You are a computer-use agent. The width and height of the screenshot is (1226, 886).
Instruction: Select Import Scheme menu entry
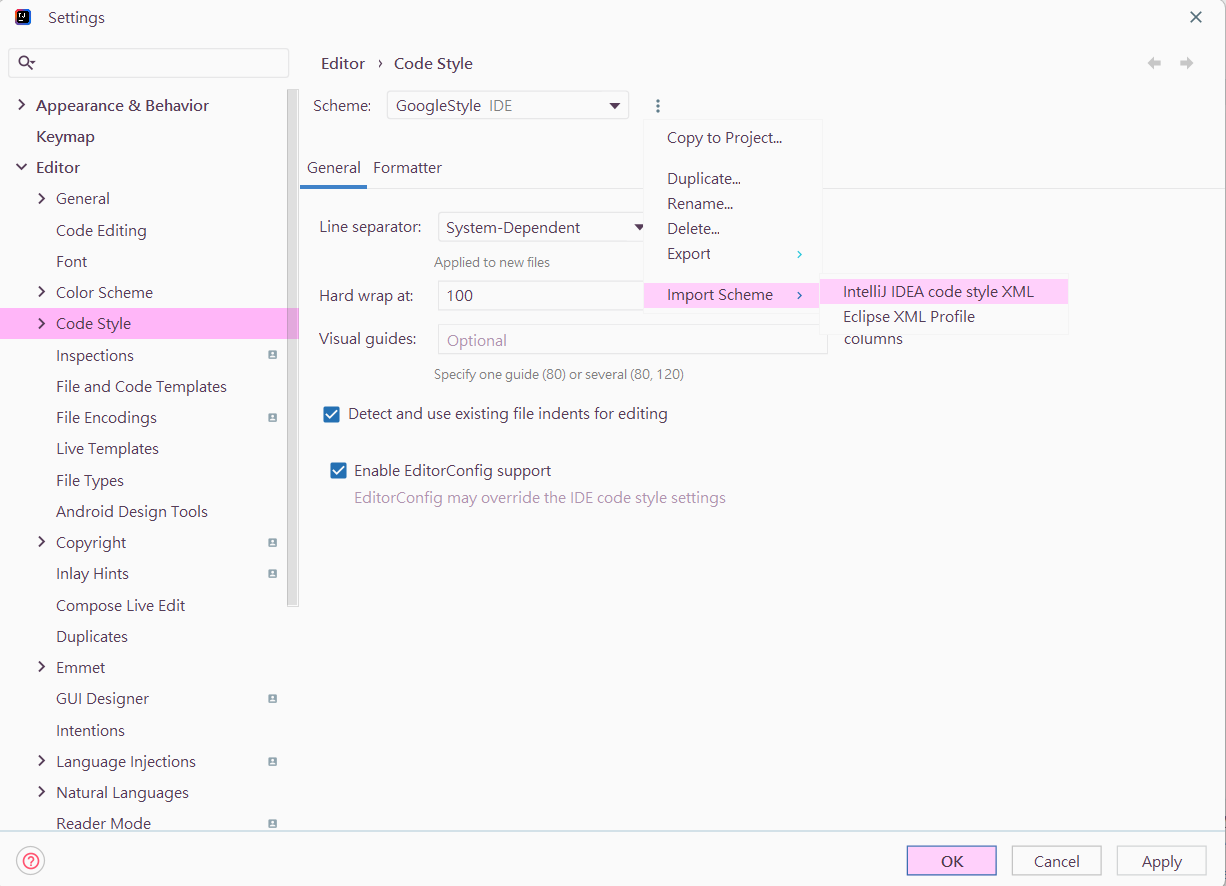coord(732,295)
